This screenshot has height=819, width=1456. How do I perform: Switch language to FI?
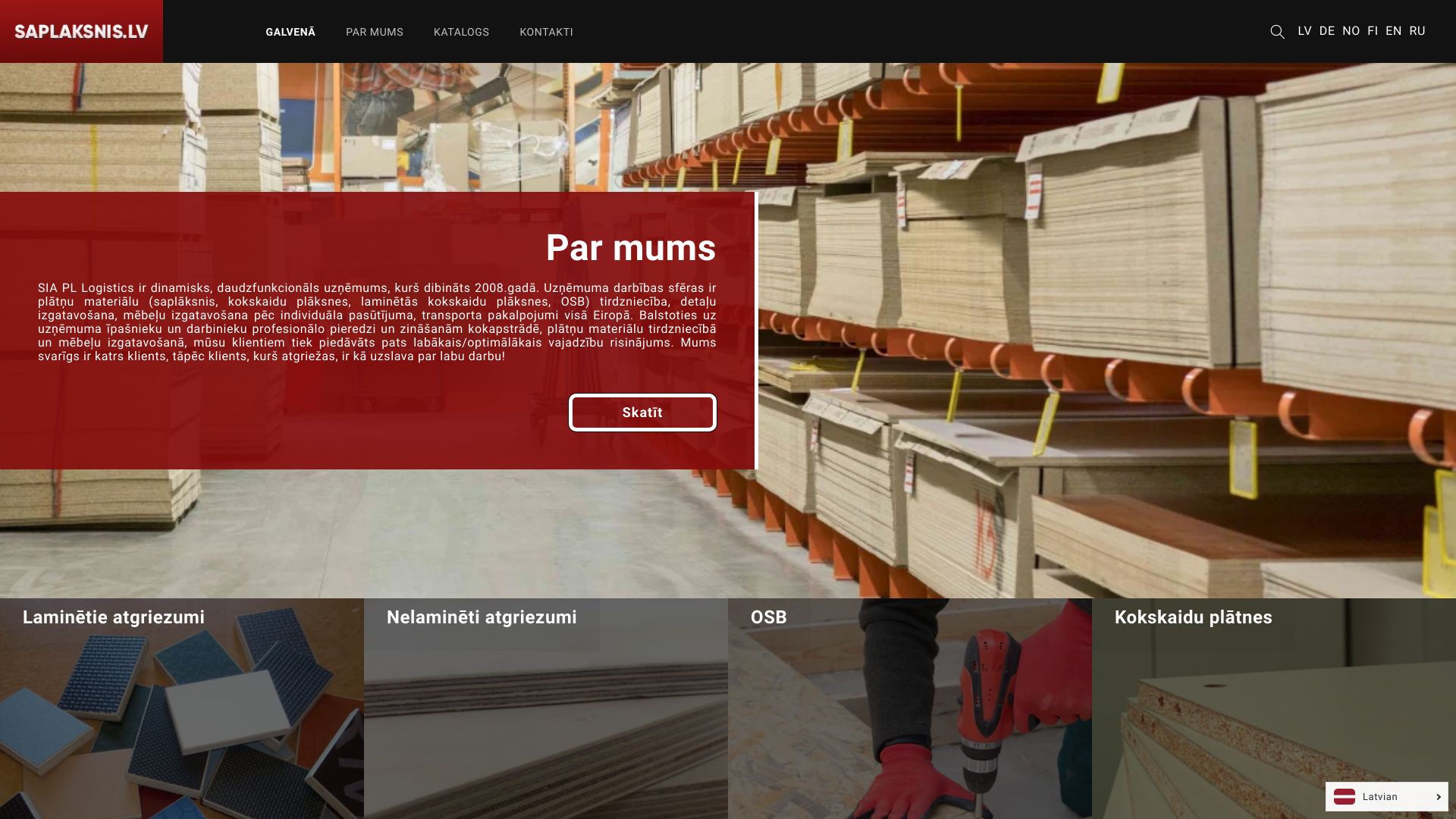pos(1373,31)
